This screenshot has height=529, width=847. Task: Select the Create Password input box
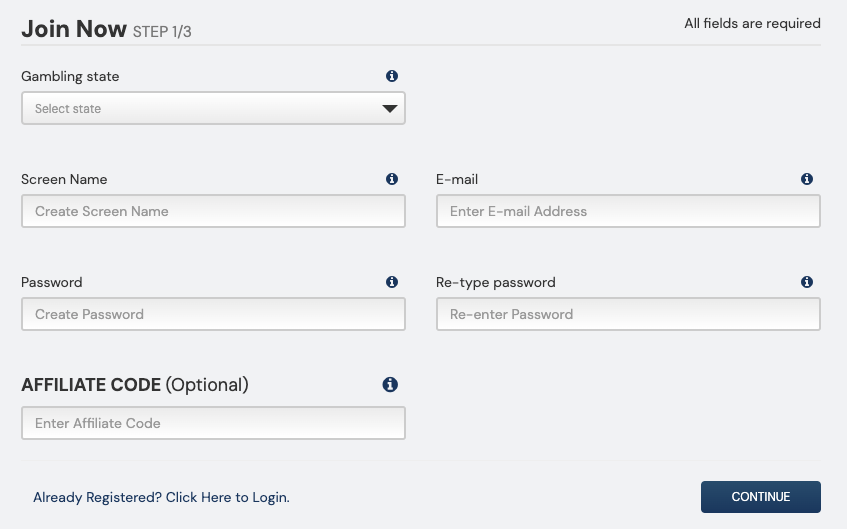click(x=213, y=314)
